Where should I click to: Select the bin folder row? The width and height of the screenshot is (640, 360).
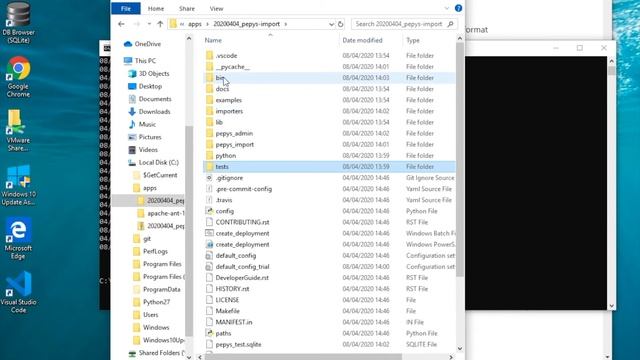click(329, 78)
